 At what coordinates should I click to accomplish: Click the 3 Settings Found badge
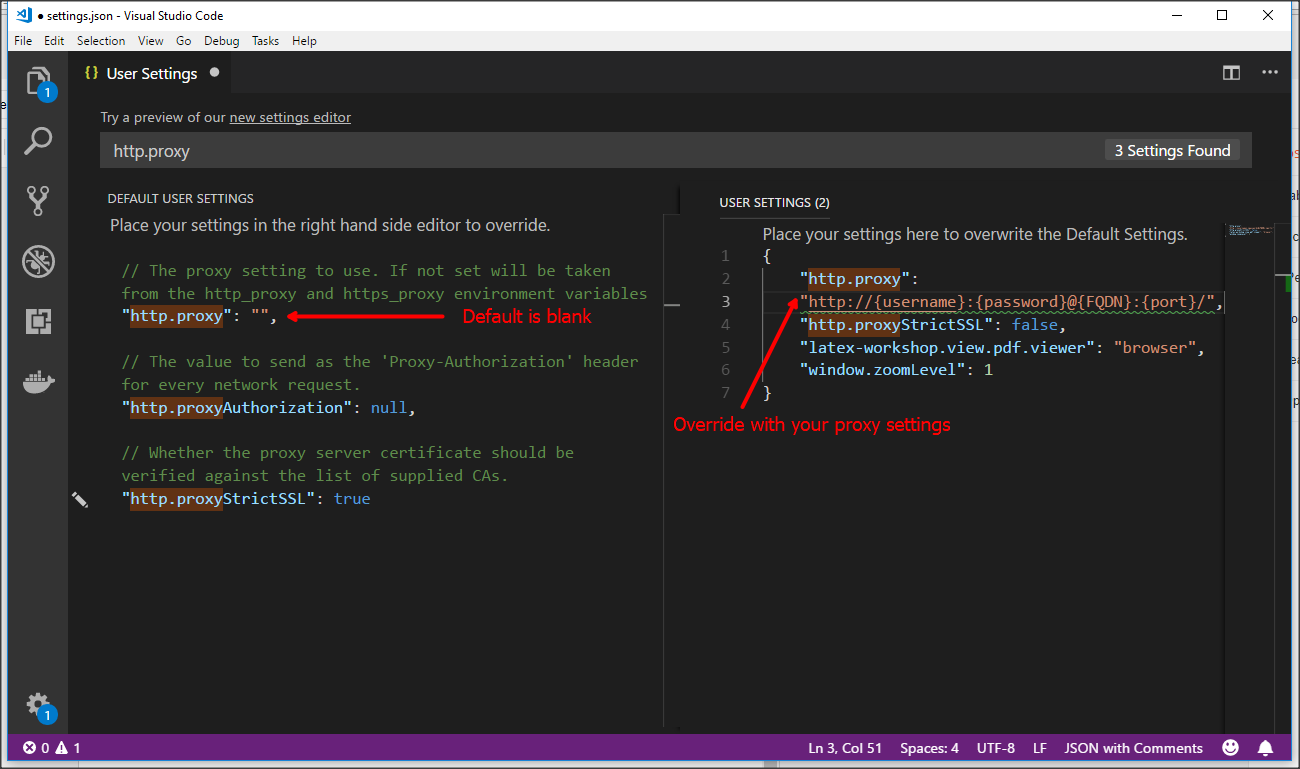point(1172,150)
